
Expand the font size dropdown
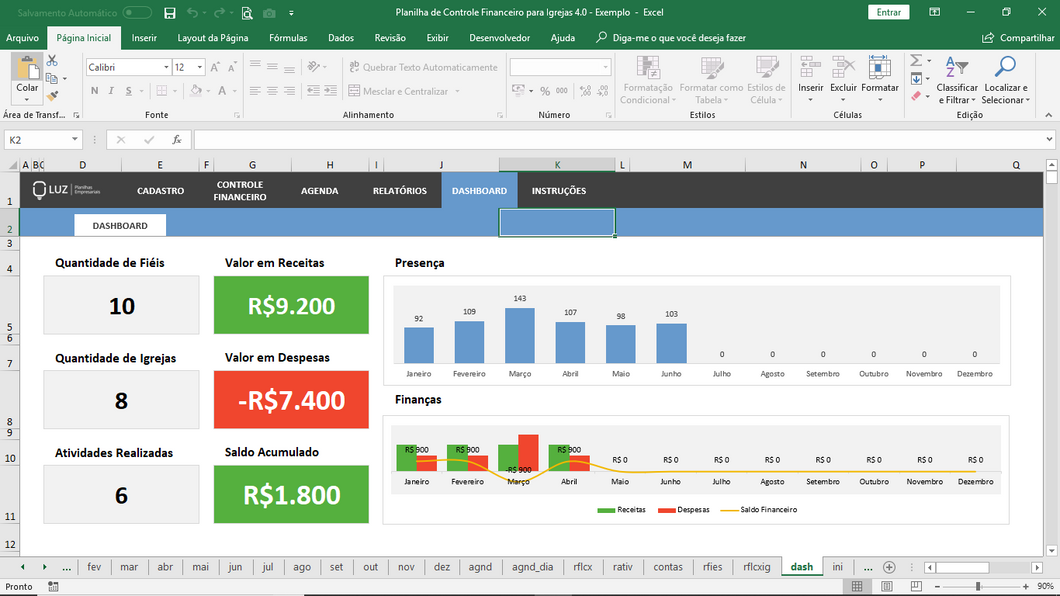pos(200,67)
